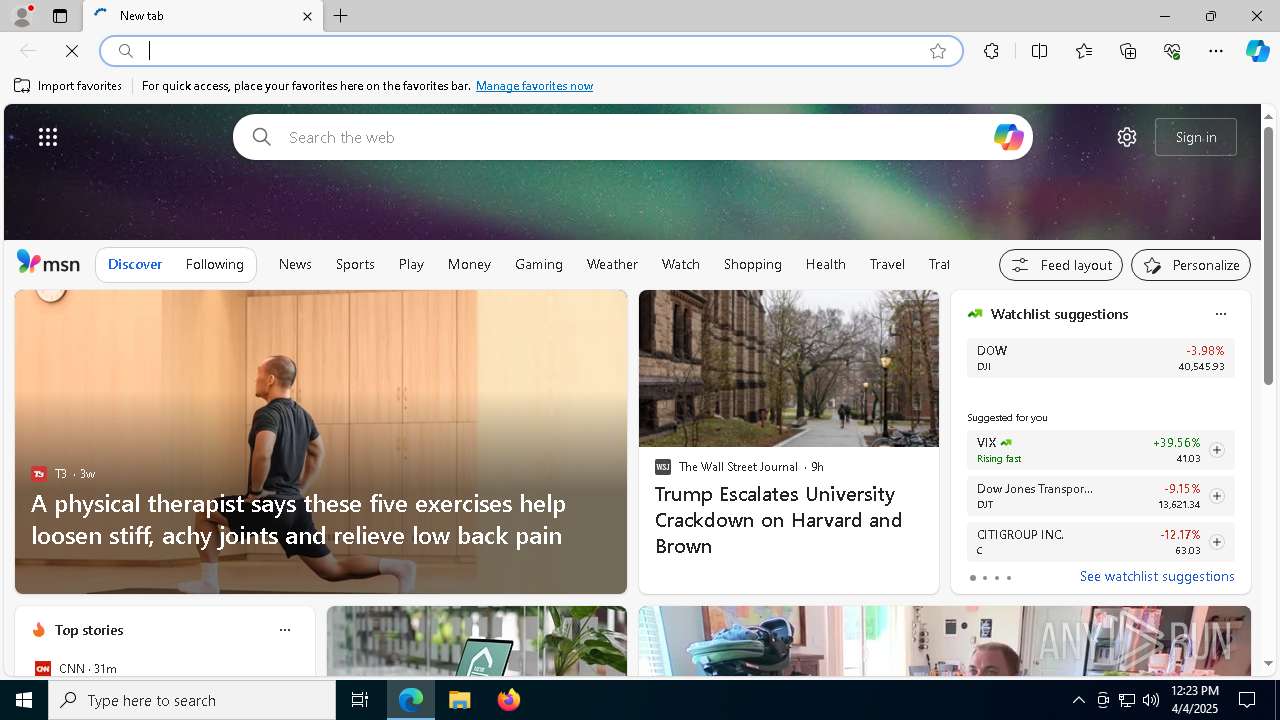Open the Windows Start menu
1280x720 pixels.
24,700
